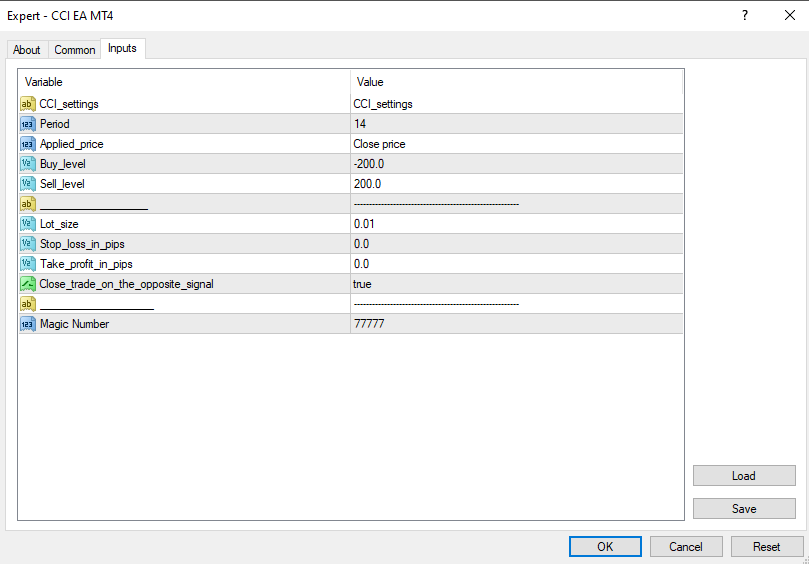Switch to the Common tab

[x=75, y=50]
